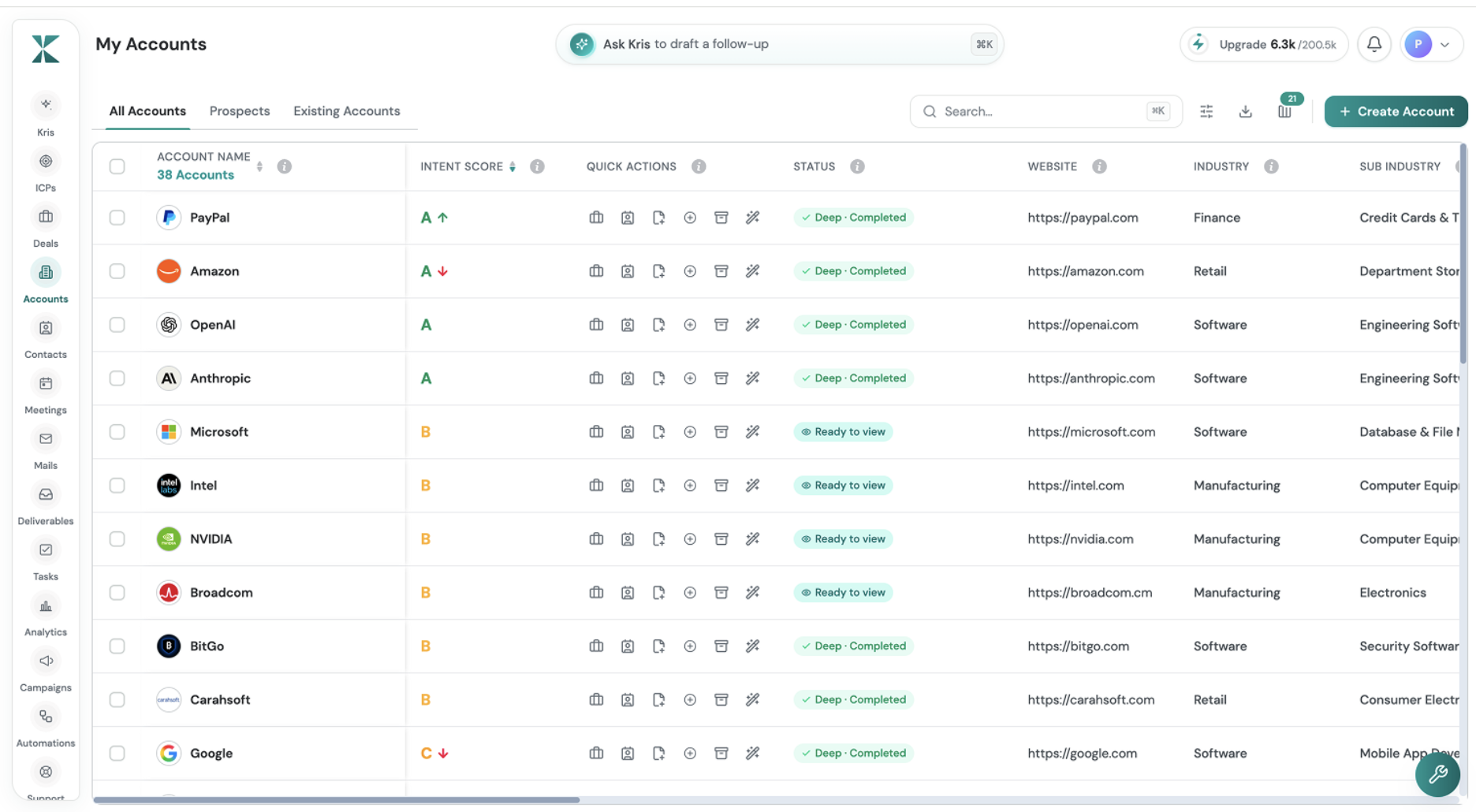
Task: Select the Google row checkbox
Action: 117,754
